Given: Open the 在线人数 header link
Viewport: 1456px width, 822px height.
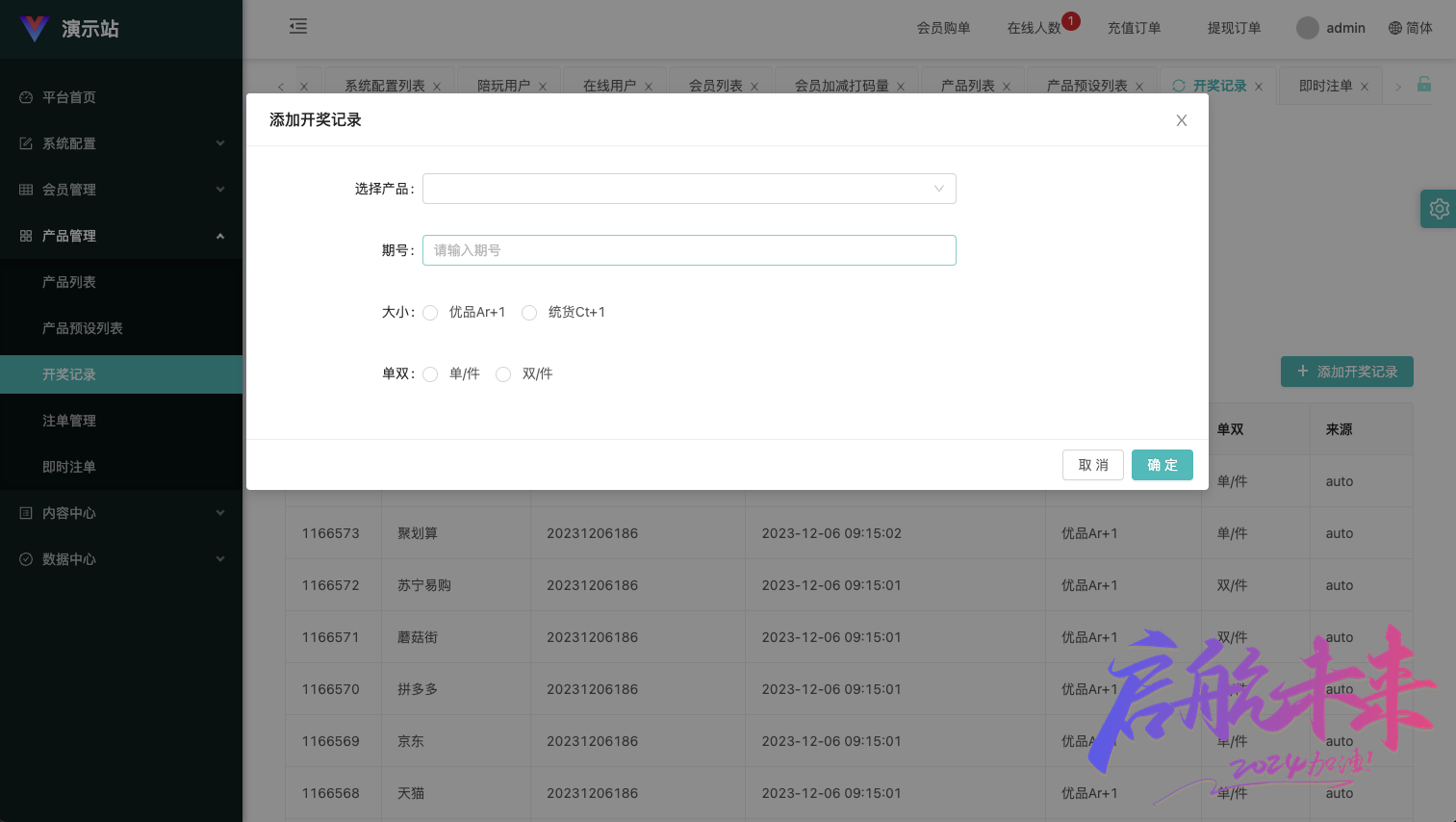Looking at the screenshot, I should pyautogui.click(x=1035, y=28).
